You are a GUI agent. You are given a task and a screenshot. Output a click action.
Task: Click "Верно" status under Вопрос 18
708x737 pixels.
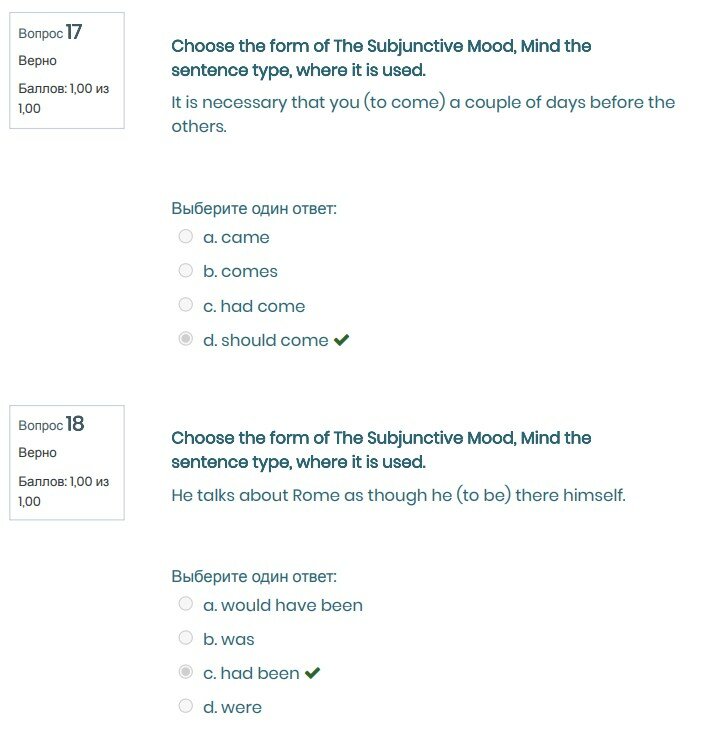click(x=38, y=453)
